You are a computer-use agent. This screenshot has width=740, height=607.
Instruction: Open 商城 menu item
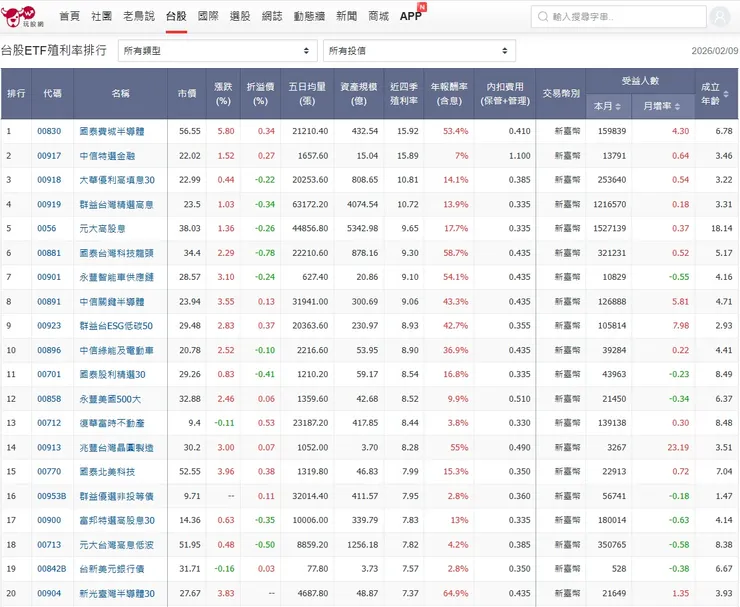tap(378, 17)
